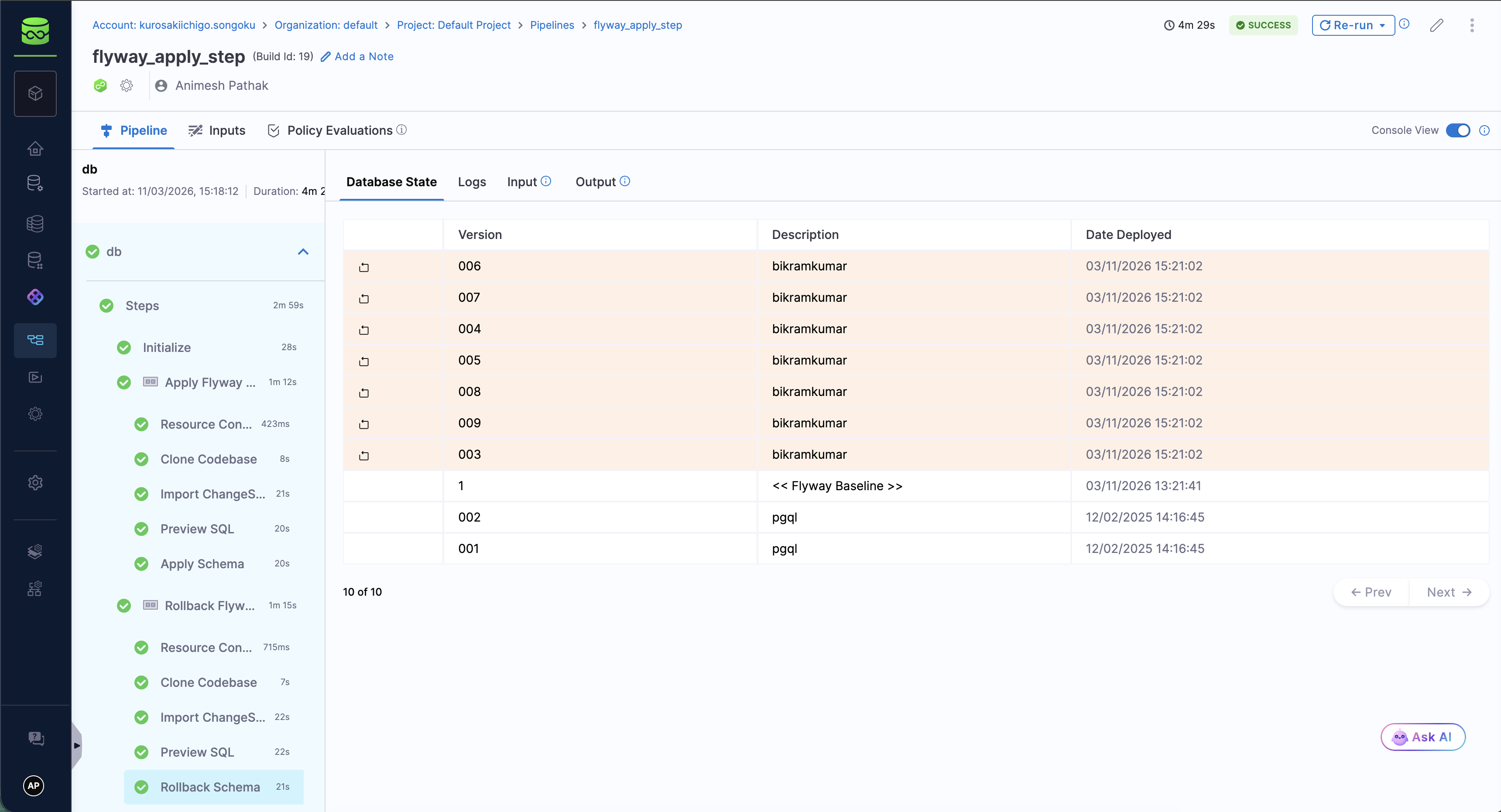Open the pipelines icon in left sidebar

coord(35,340)
